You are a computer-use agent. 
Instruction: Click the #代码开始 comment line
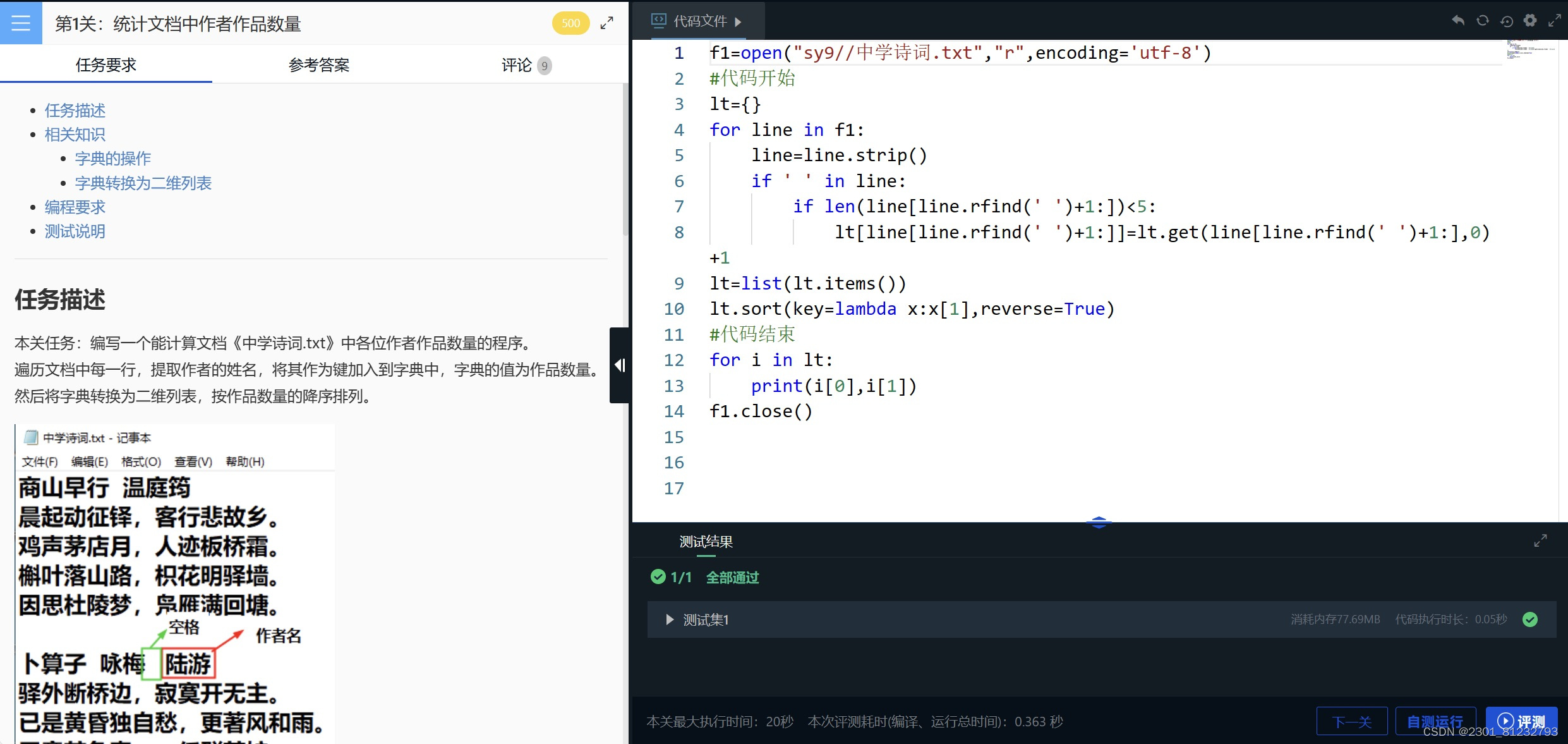coord(752,78)
